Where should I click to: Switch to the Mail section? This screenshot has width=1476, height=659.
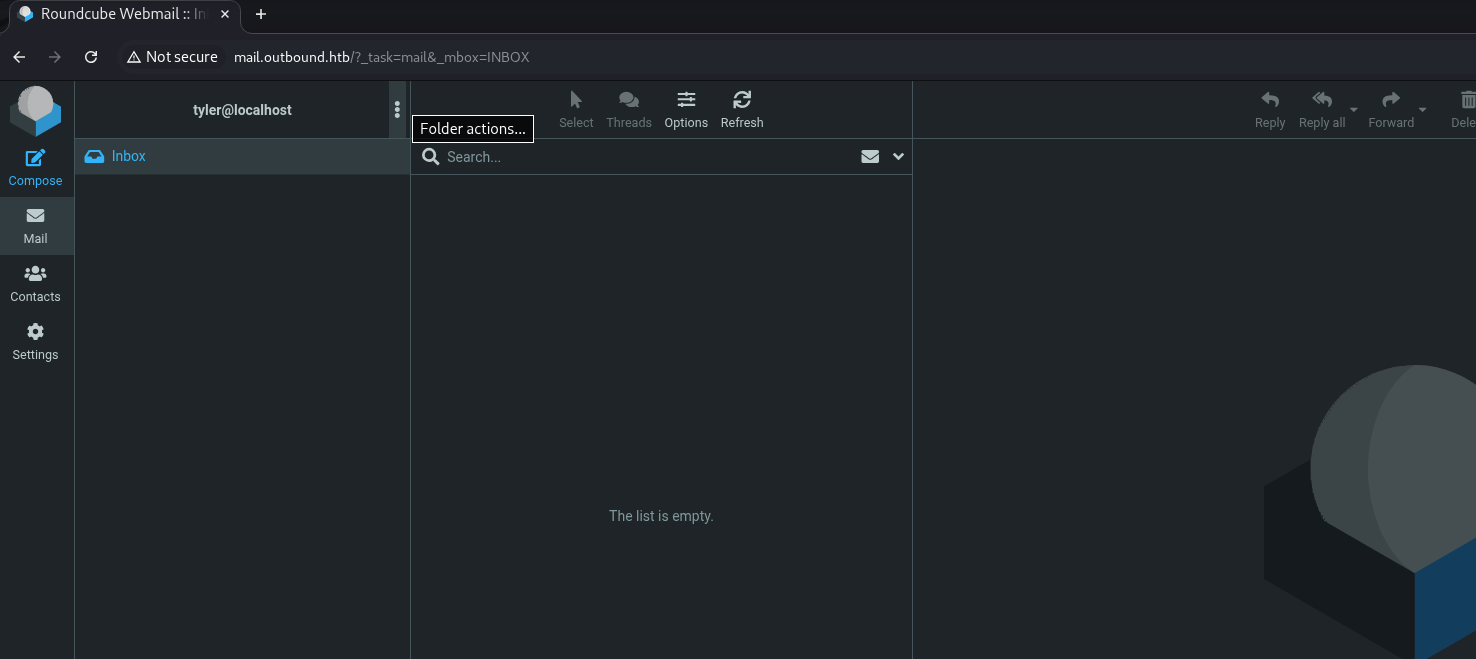click(35, 225)
